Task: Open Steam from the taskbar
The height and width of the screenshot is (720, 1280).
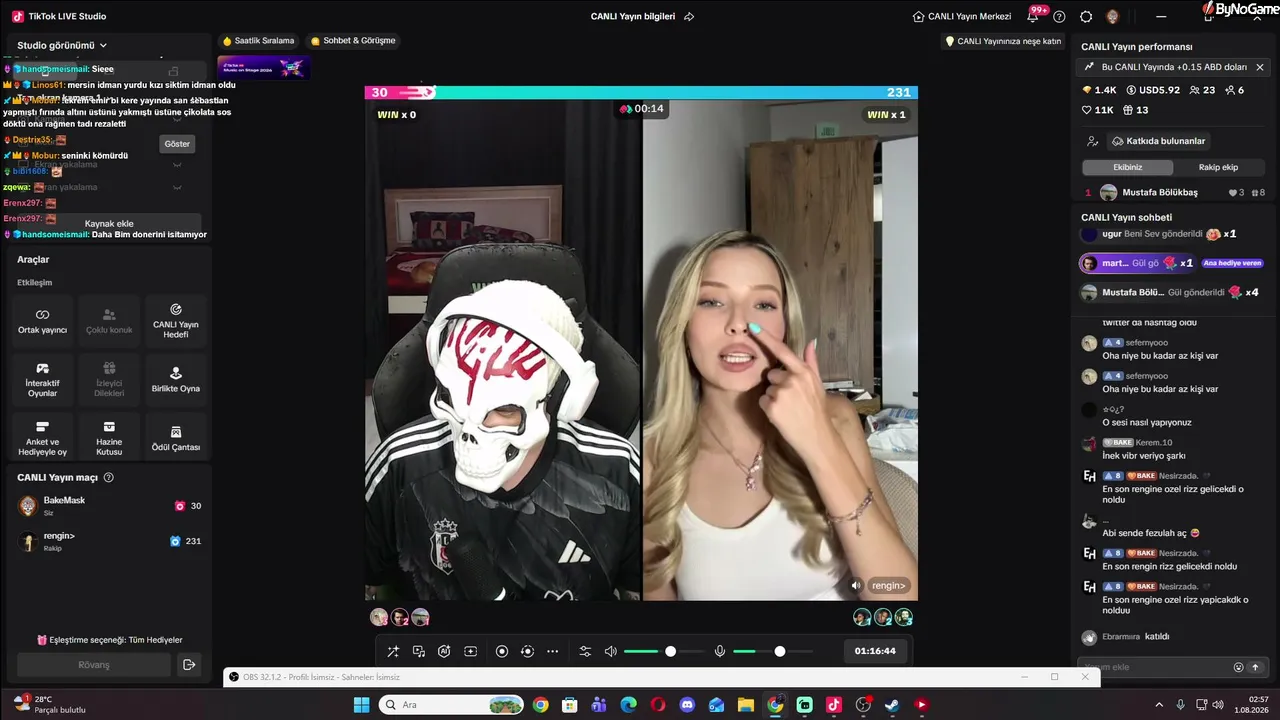Action: 892,705
